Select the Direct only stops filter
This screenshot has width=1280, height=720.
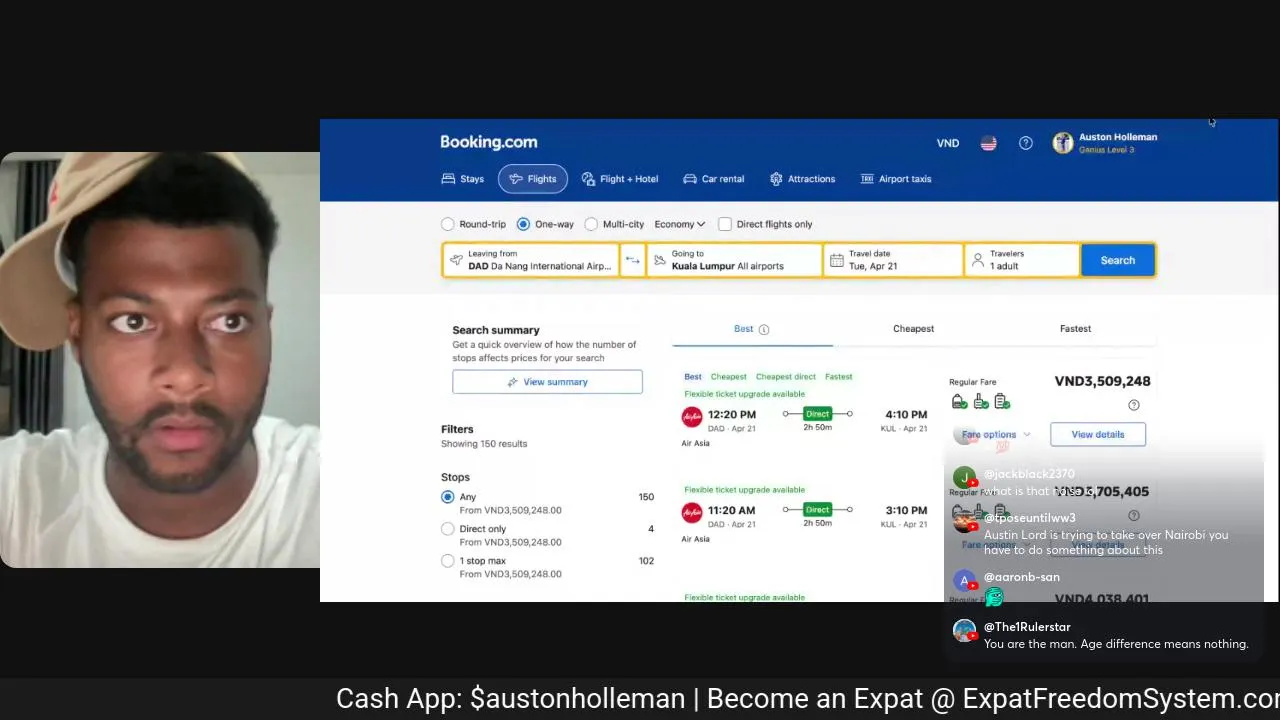448,529
